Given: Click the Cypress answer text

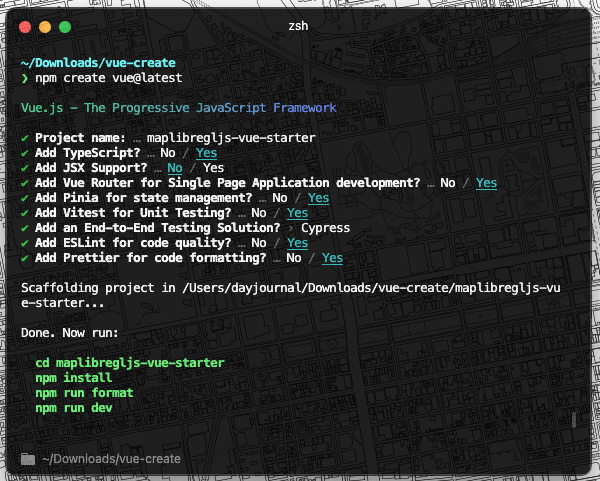Looking at the screenshot, I should (325, 228).
